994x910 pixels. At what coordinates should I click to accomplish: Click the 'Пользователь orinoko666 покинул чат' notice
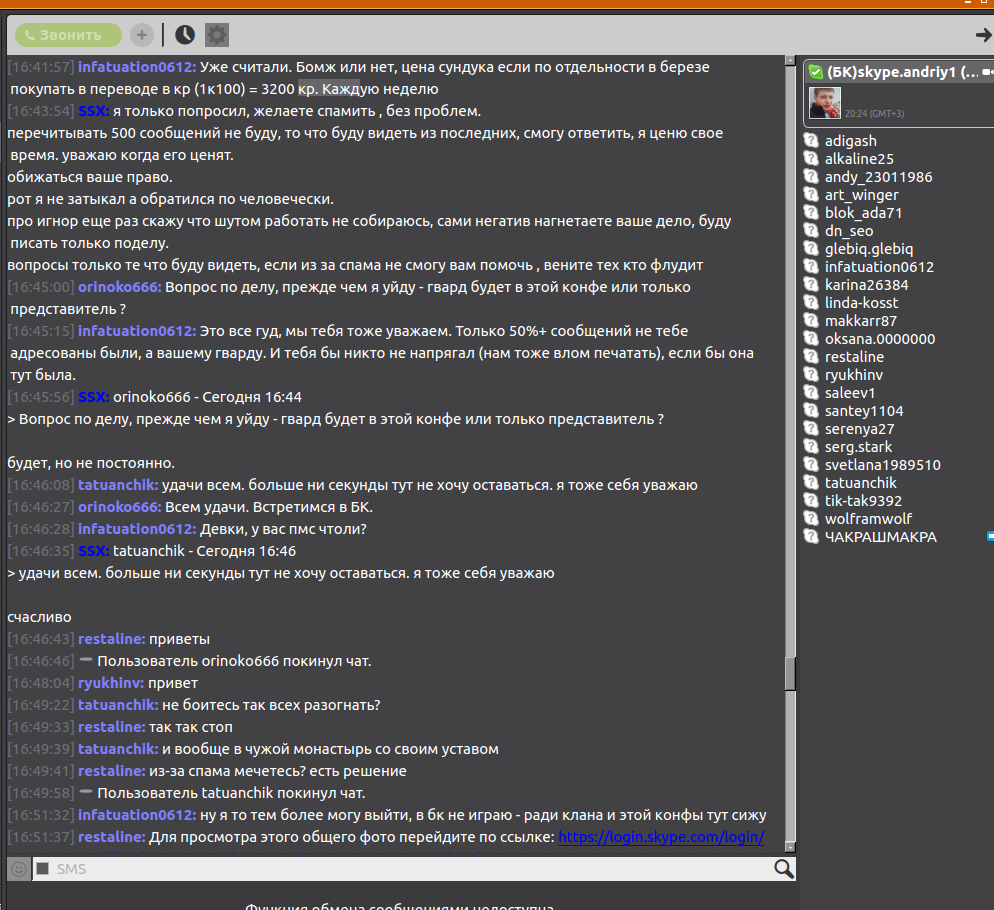tap(234, 661)
